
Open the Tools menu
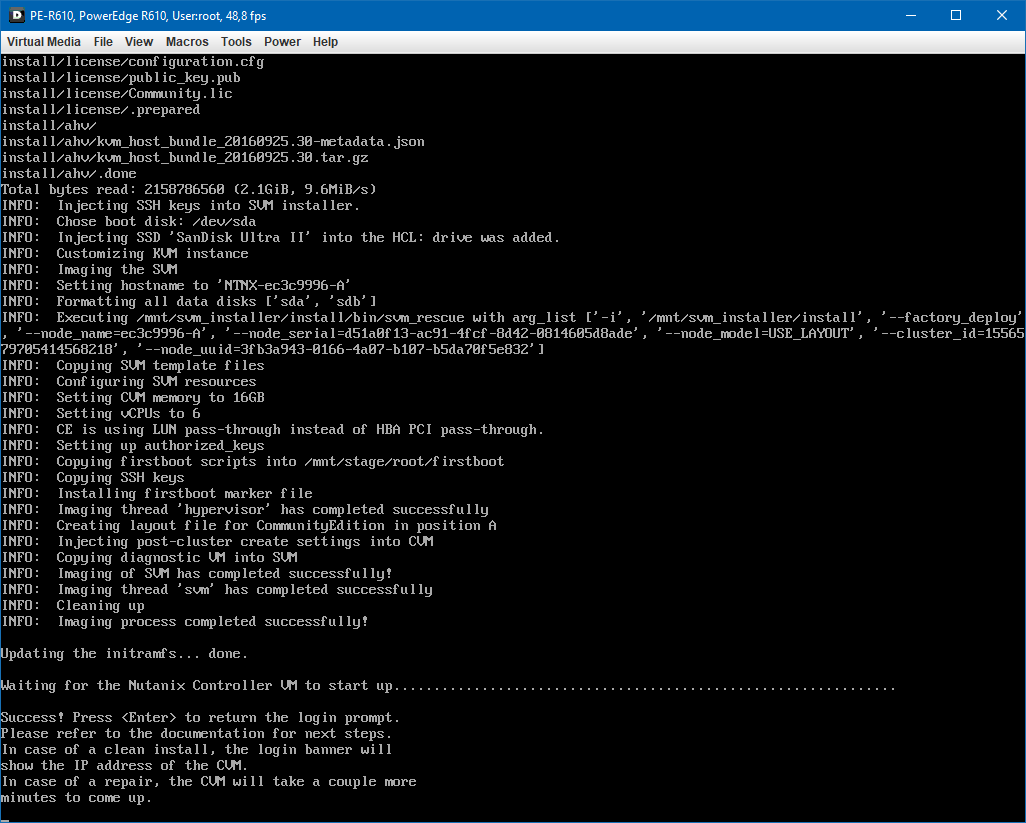point(236,42)
